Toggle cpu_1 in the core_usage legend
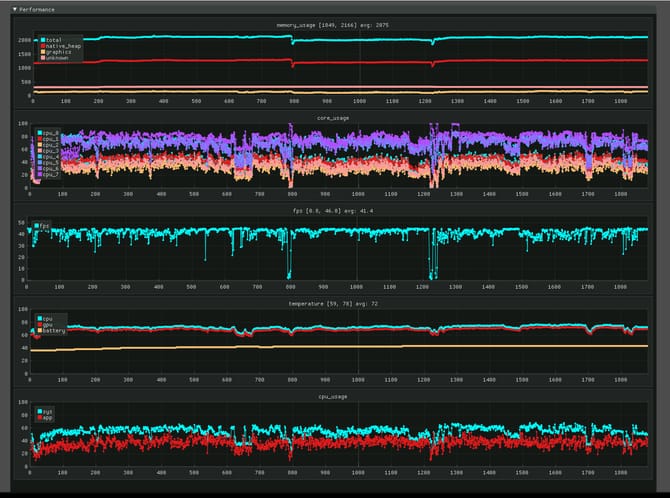 [48, 139]
